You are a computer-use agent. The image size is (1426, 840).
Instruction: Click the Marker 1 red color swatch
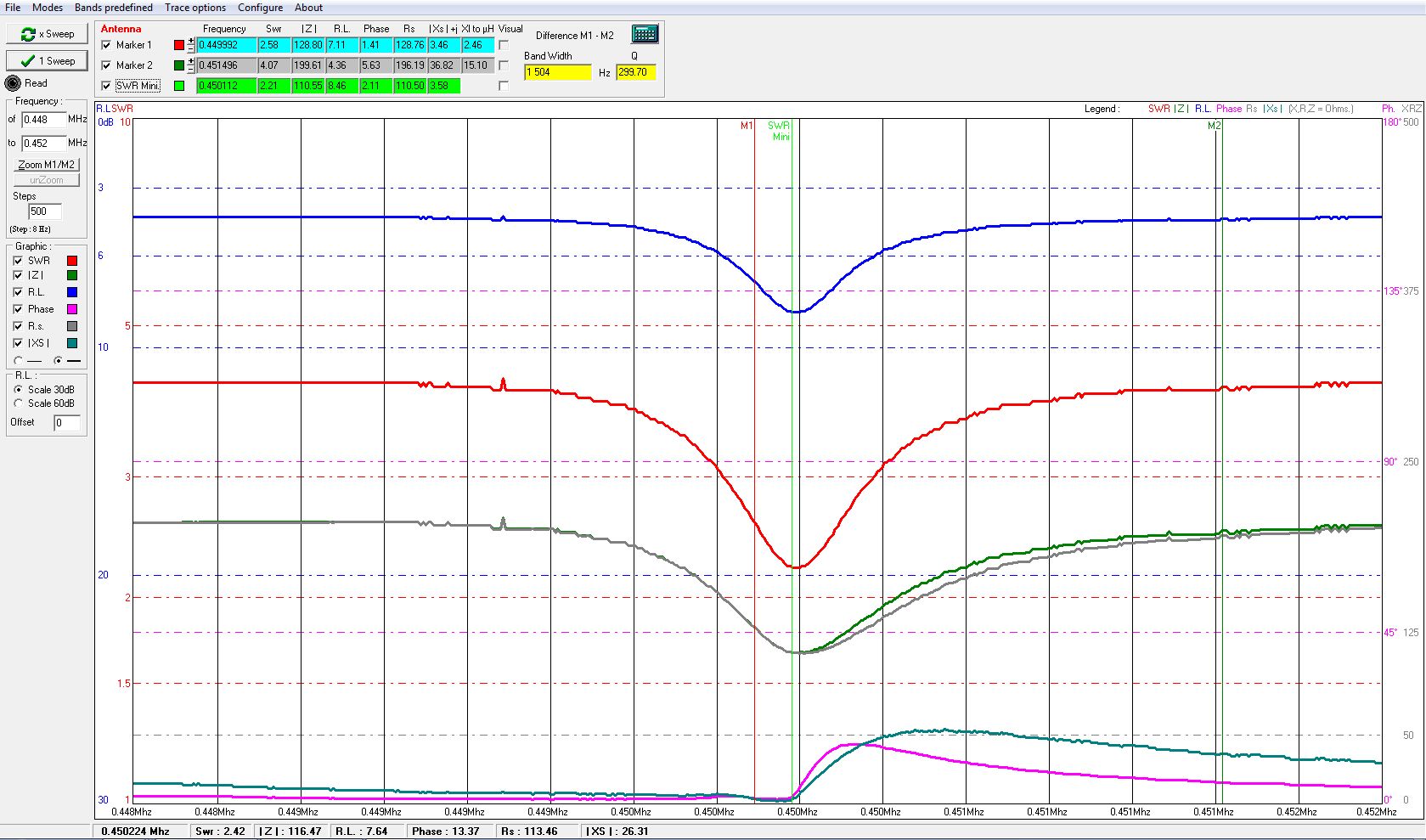coord(179,45)
